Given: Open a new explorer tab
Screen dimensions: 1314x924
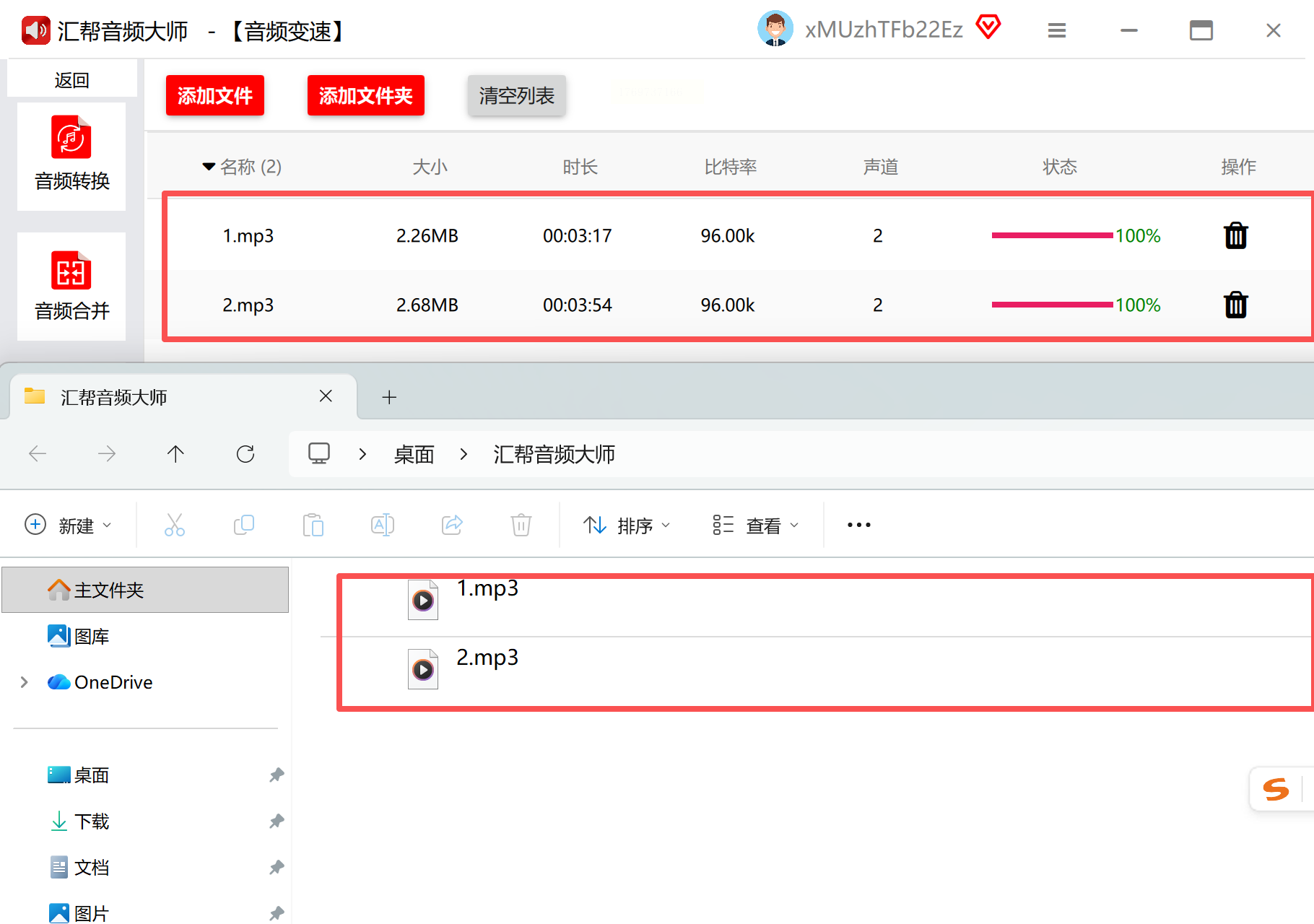Looking at the screenshot, I should (x=389, y=397).
